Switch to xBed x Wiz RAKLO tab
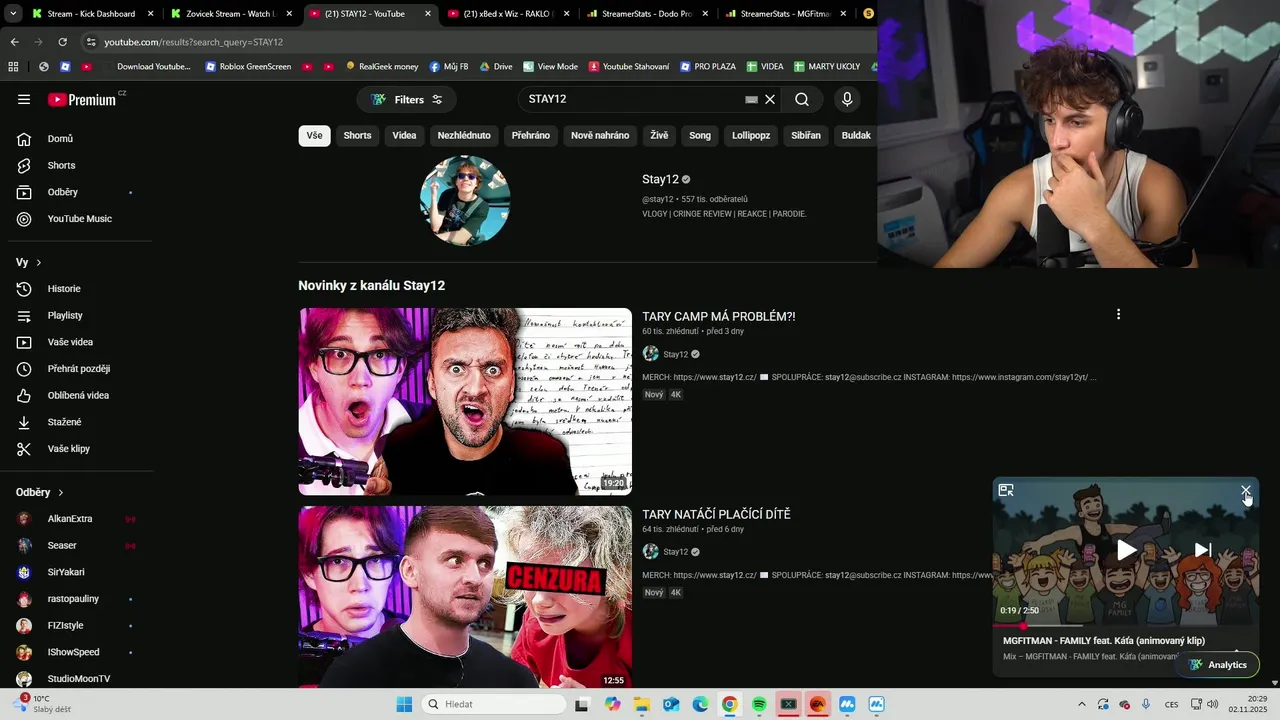Viewport: 1280px width, 720px height. click(x=510, y=14)
